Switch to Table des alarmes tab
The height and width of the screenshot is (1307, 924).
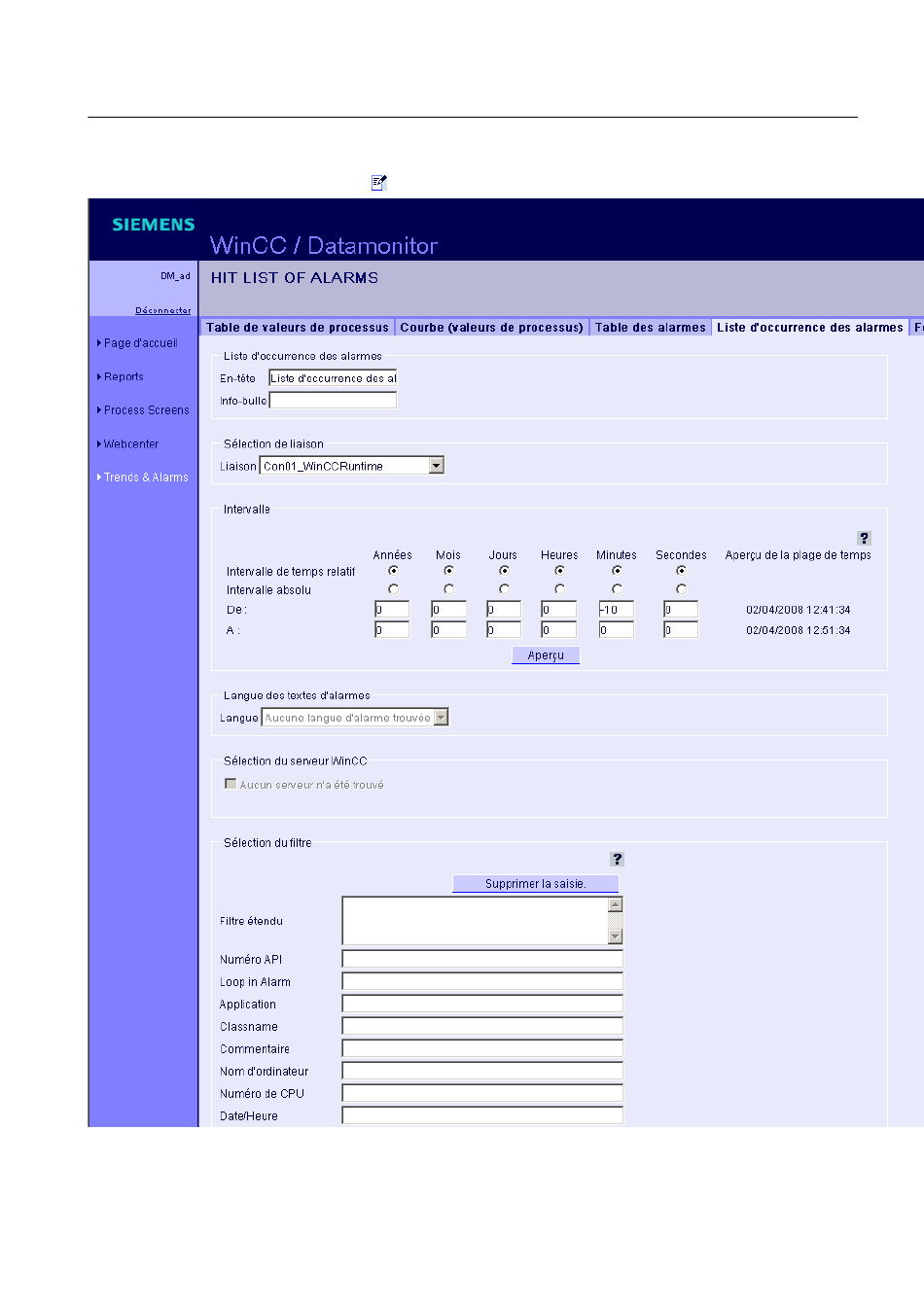click(x=651, y=328)
